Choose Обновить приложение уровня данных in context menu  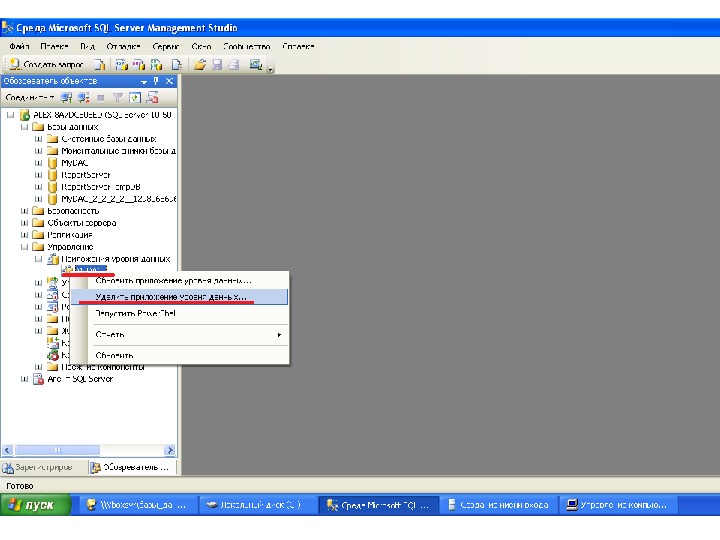(180, 281)
